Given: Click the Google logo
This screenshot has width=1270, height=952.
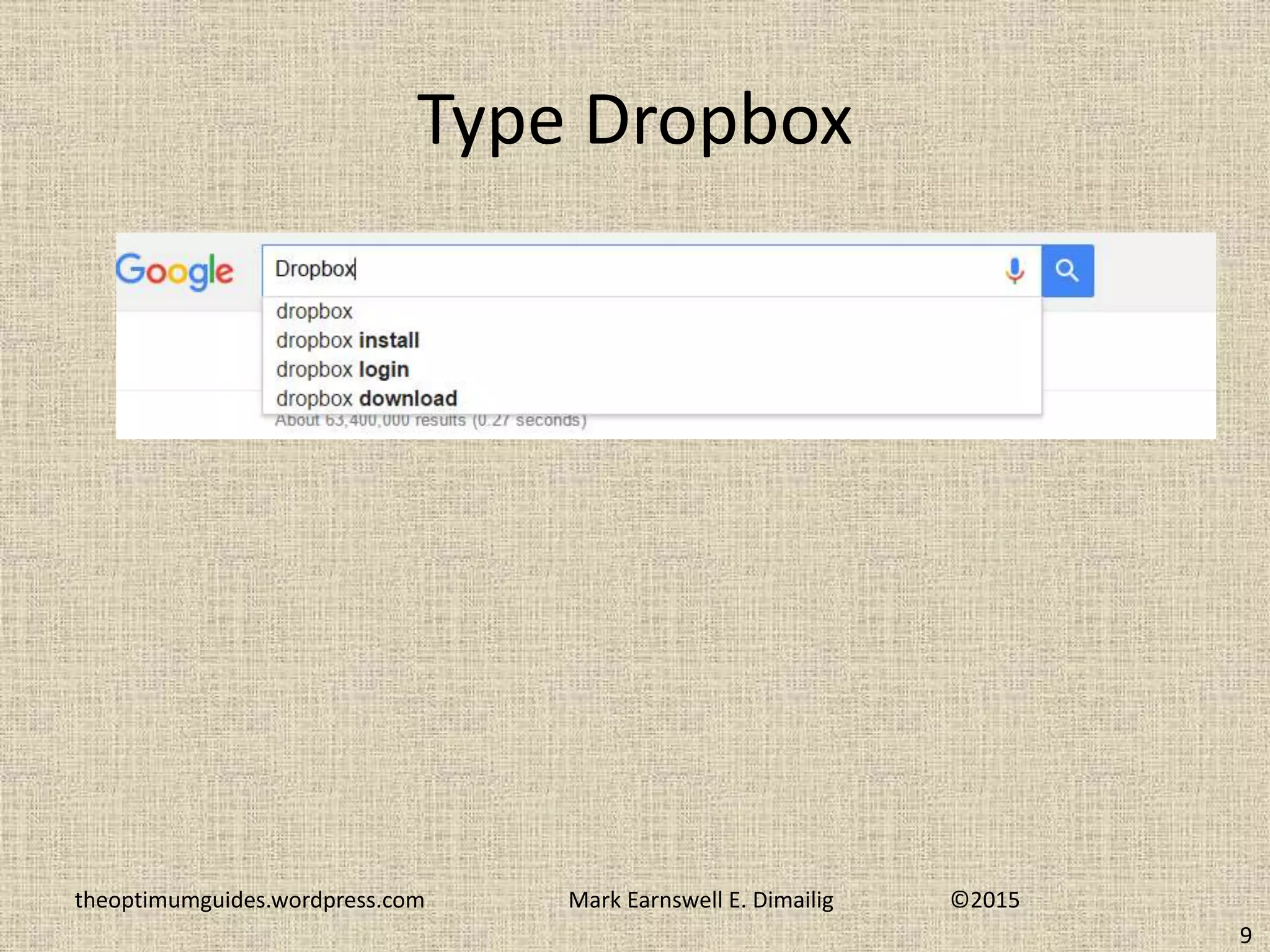Looking at the screenshot, I should pyautogui.click(x=174, y=271).
